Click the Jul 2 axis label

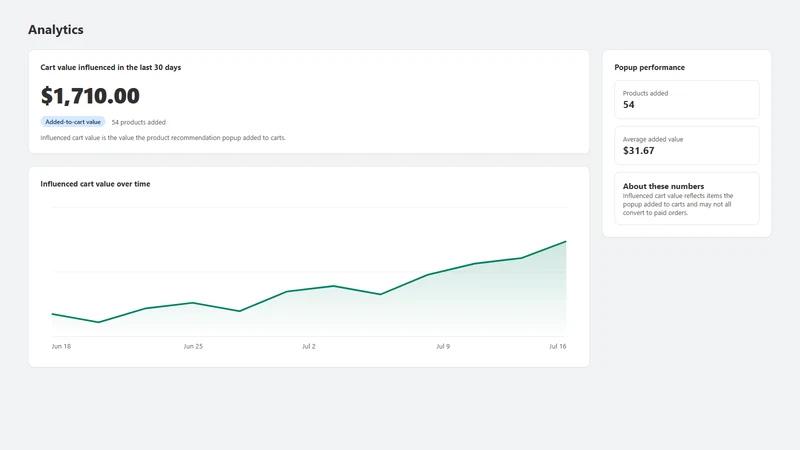pyautogui.click(x=309, y=346)
